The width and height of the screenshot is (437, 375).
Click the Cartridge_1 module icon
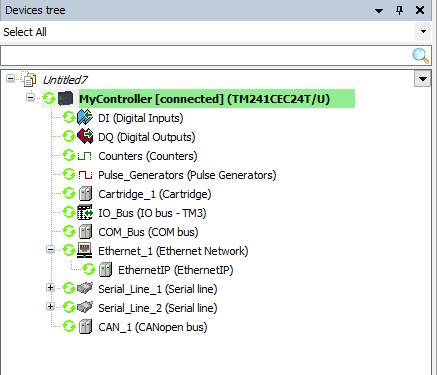85,194
